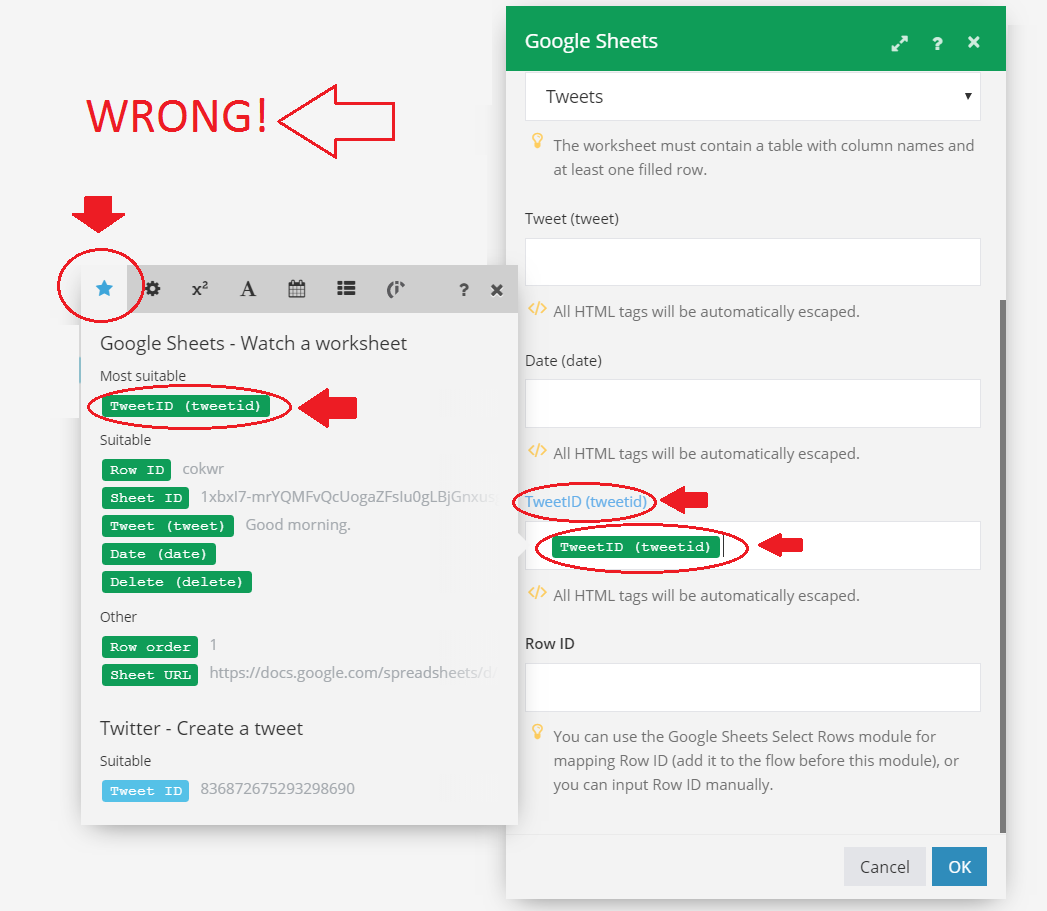Click into the Row ID input field
The height and width of the screenshot is (911, 1047).
(753, 687)
